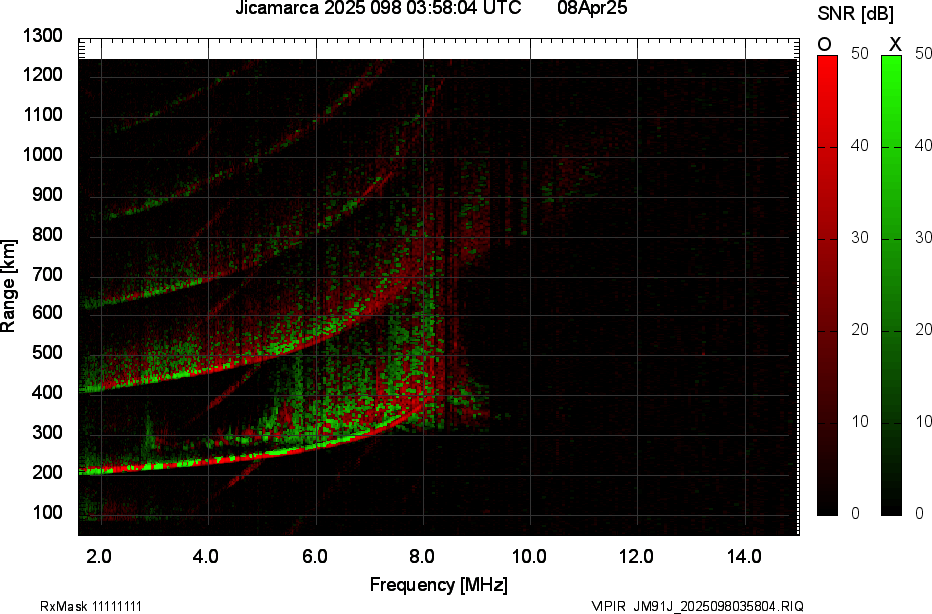Click the red O-mode color bar
The width and height of the screenshot is (932, 614).
pos(827,285)
